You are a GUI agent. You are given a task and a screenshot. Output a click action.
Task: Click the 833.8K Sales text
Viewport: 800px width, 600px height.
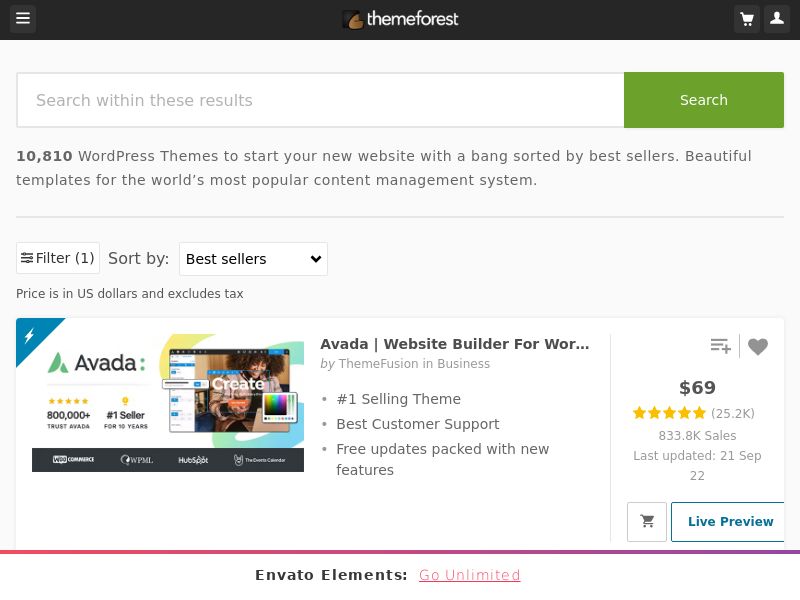tap(697, 436)
